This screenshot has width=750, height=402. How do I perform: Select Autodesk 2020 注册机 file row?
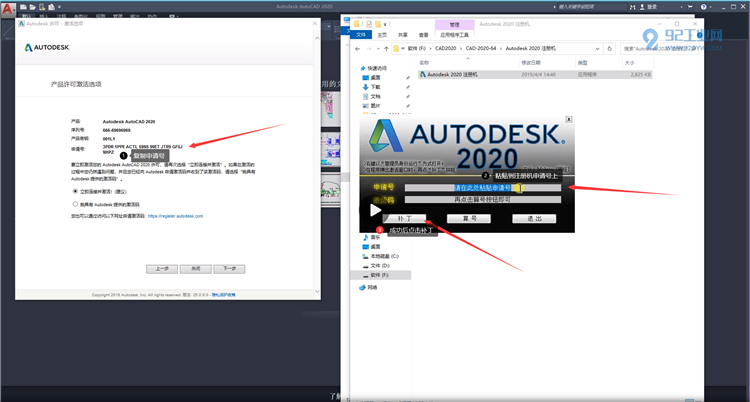[x=535, y=75]
